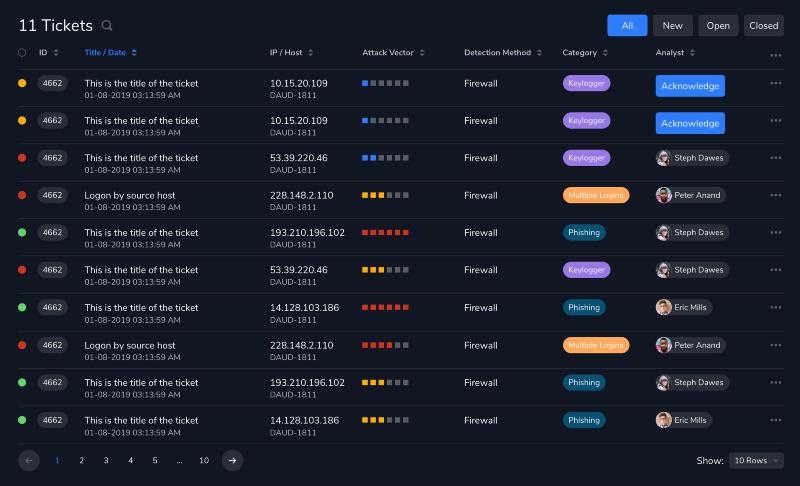Open the 10 Rows show dropdown
Image resolution: width=800 pixels, height=486 pixels.
[756, 461]
